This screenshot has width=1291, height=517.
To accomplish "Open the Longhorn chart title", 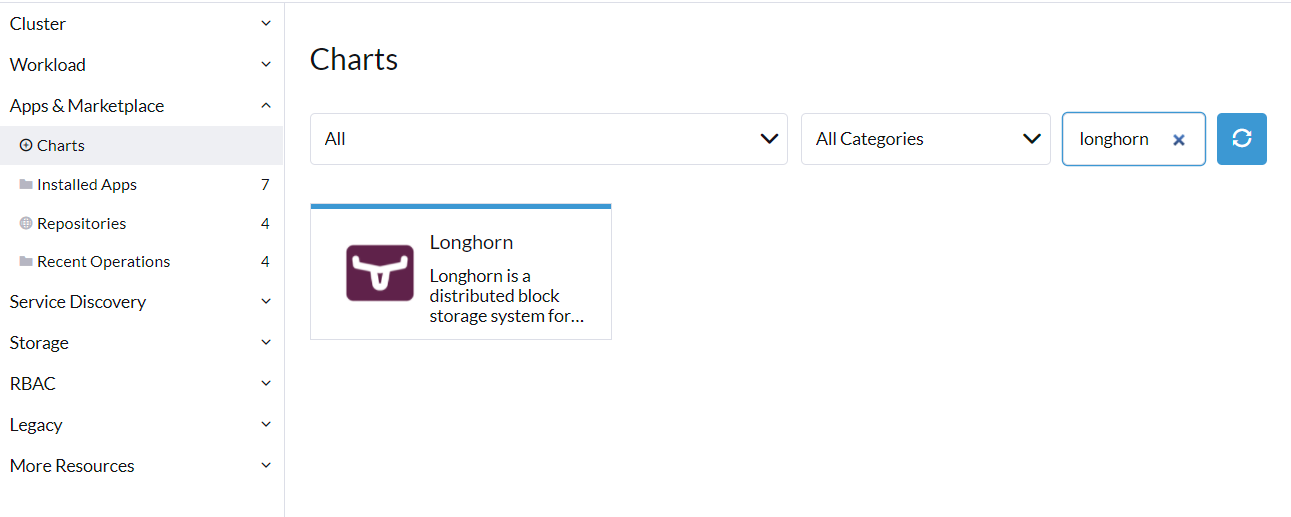I will click(471, 243).
